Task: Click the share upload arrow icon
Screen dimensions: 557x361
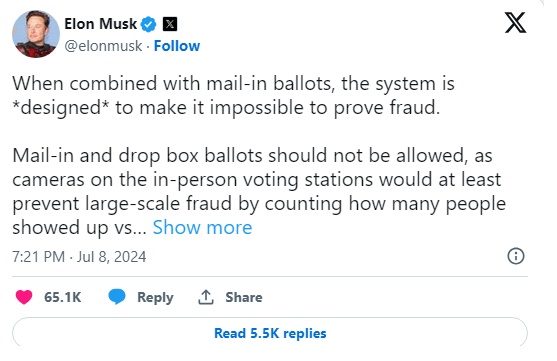Action: click(x=206, y=297)
